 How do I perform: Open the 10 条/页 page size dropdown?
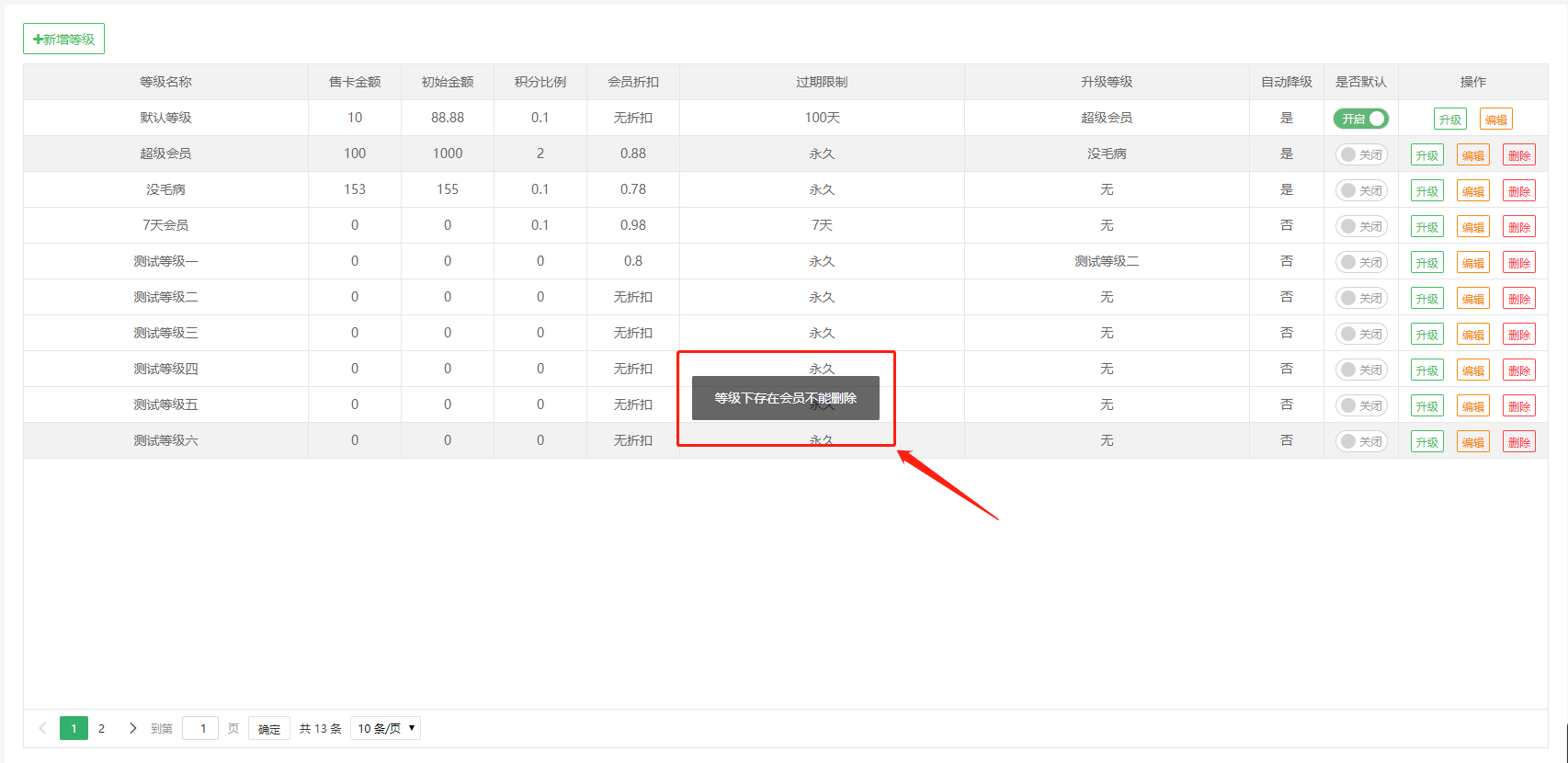click(x=385, y=728)
